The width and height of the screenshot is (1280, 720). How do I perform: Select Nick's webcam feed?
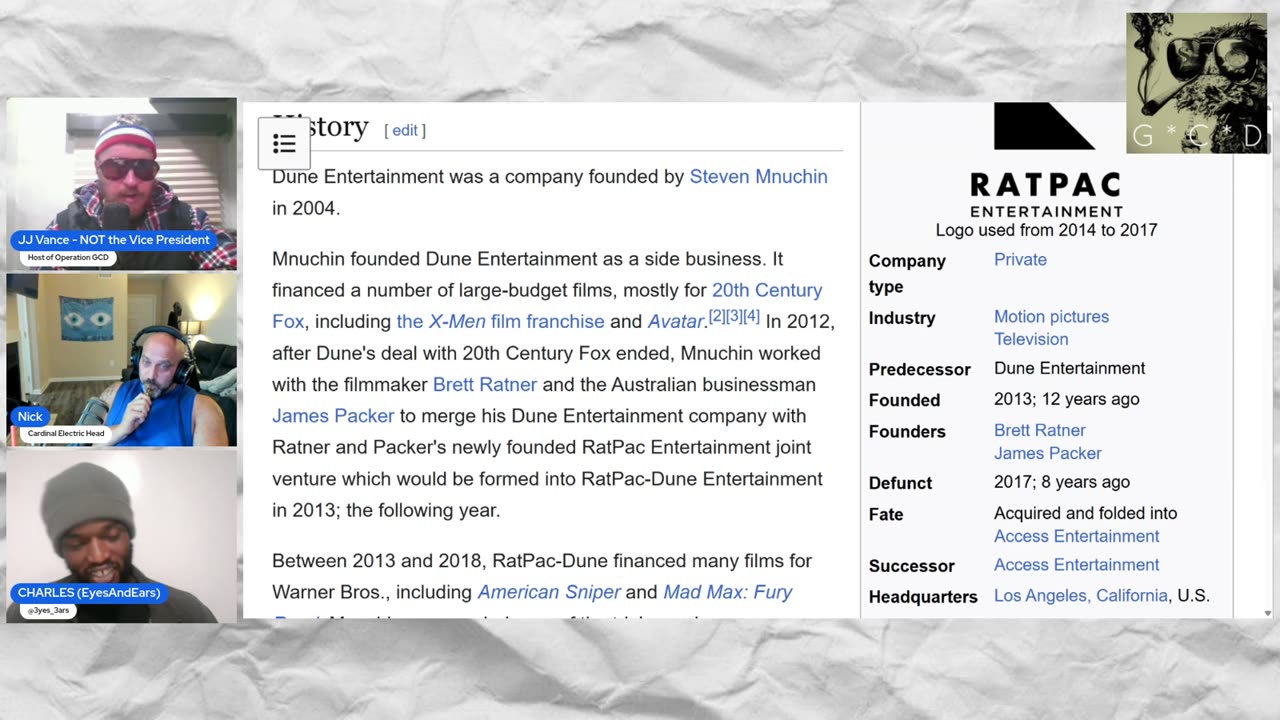122,360
